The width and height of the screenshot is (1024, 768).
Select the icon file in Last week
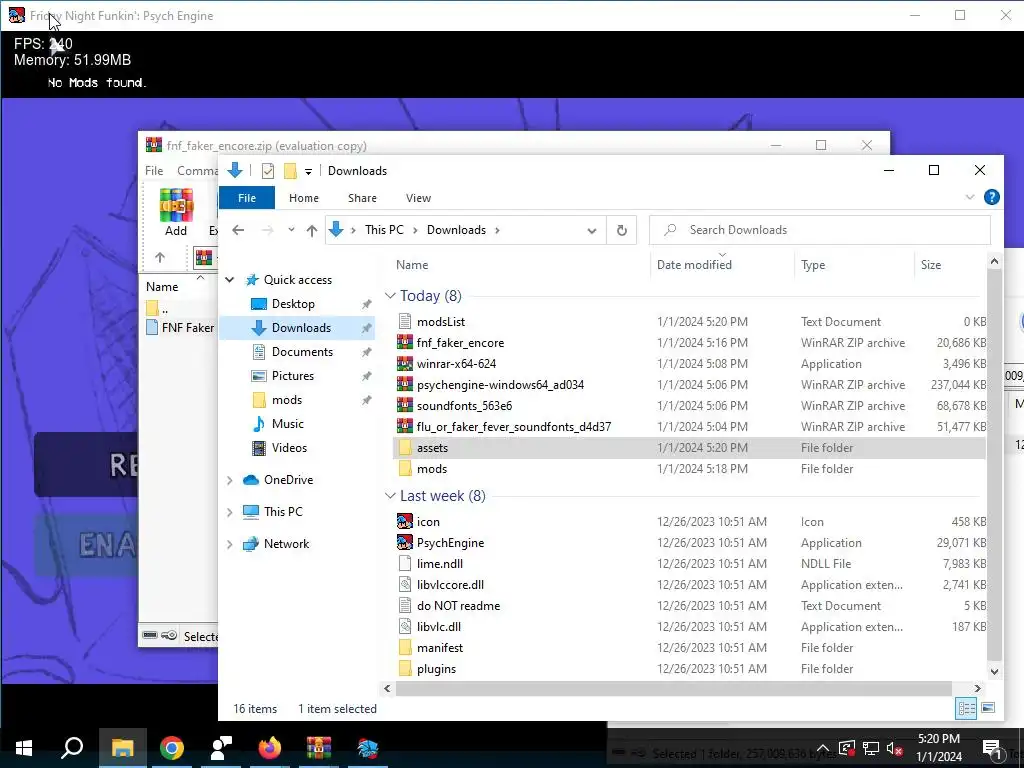[x=428, y=522]
